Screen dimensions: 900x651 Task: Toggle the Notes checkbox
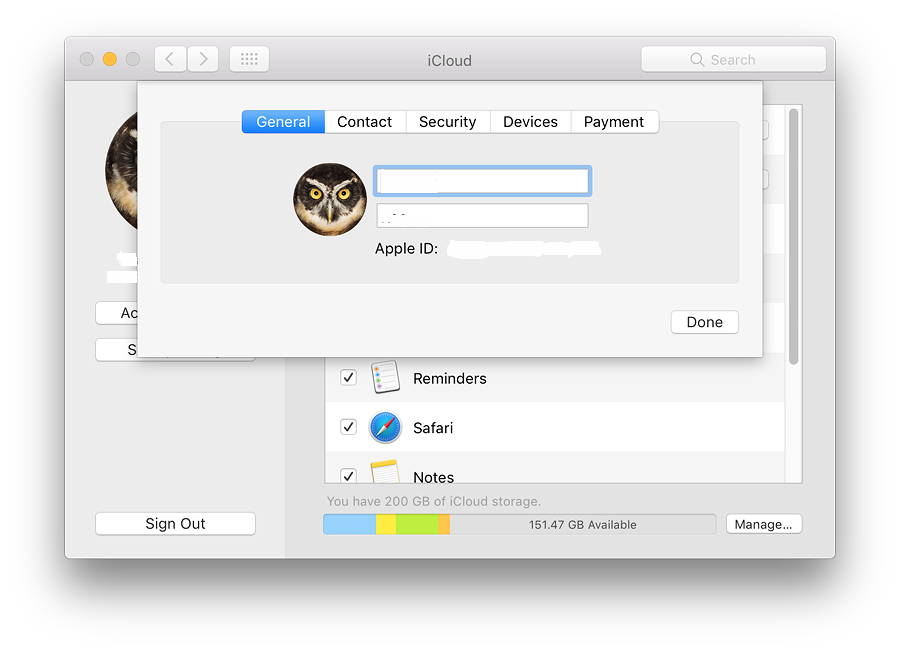(348, 475)
